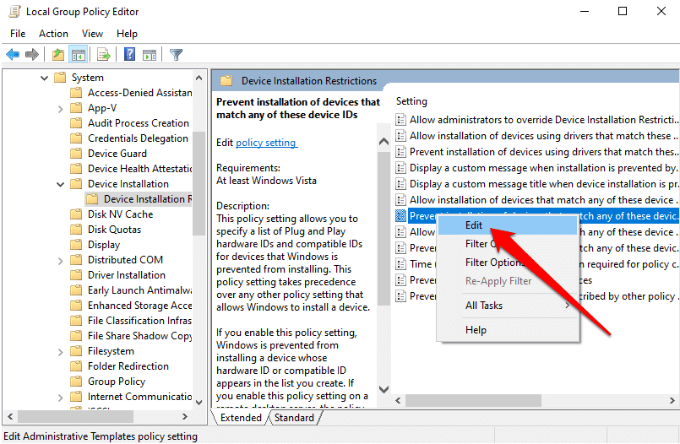This screenshot has height=444, width=680.
Task: Click the Display folder icon
Action: point(76,245)
